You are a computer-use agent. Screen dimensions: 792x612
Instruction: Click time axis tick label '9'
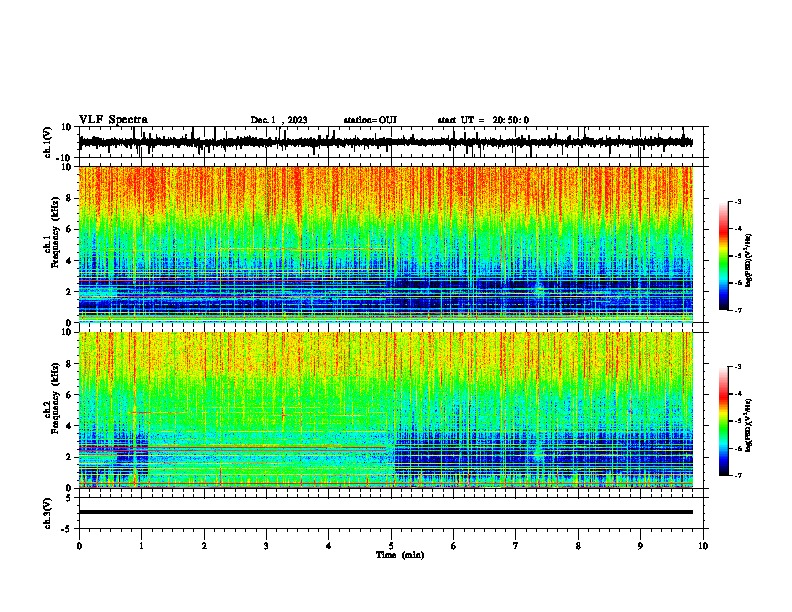coord(640,546)
